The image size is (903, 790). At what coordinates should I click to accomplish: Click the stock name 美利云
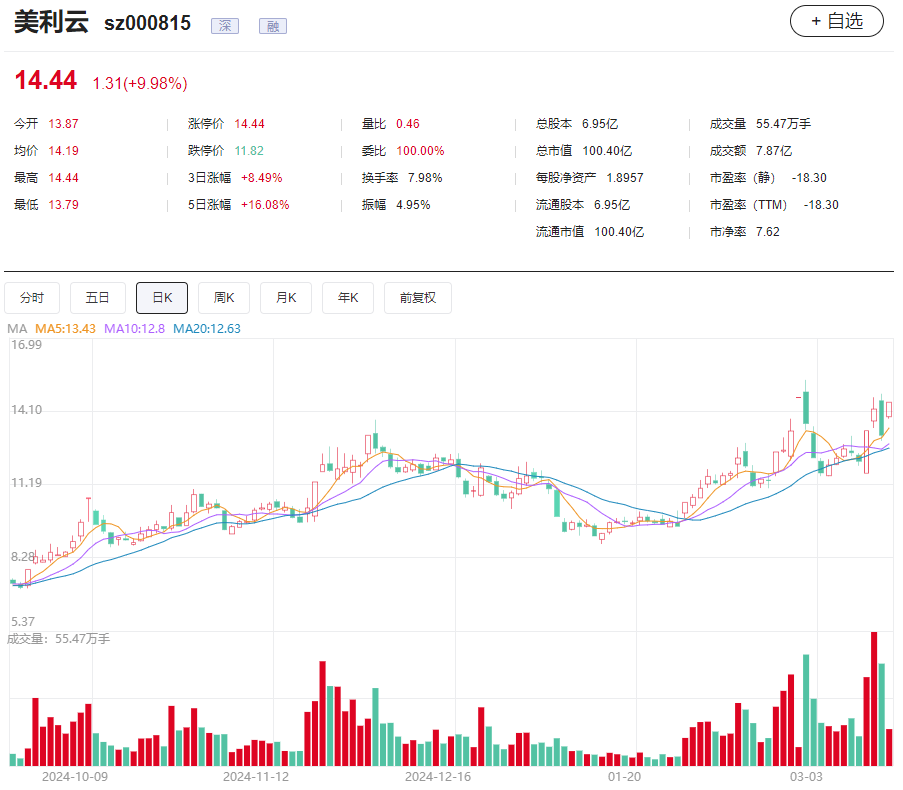pos(51,22)
